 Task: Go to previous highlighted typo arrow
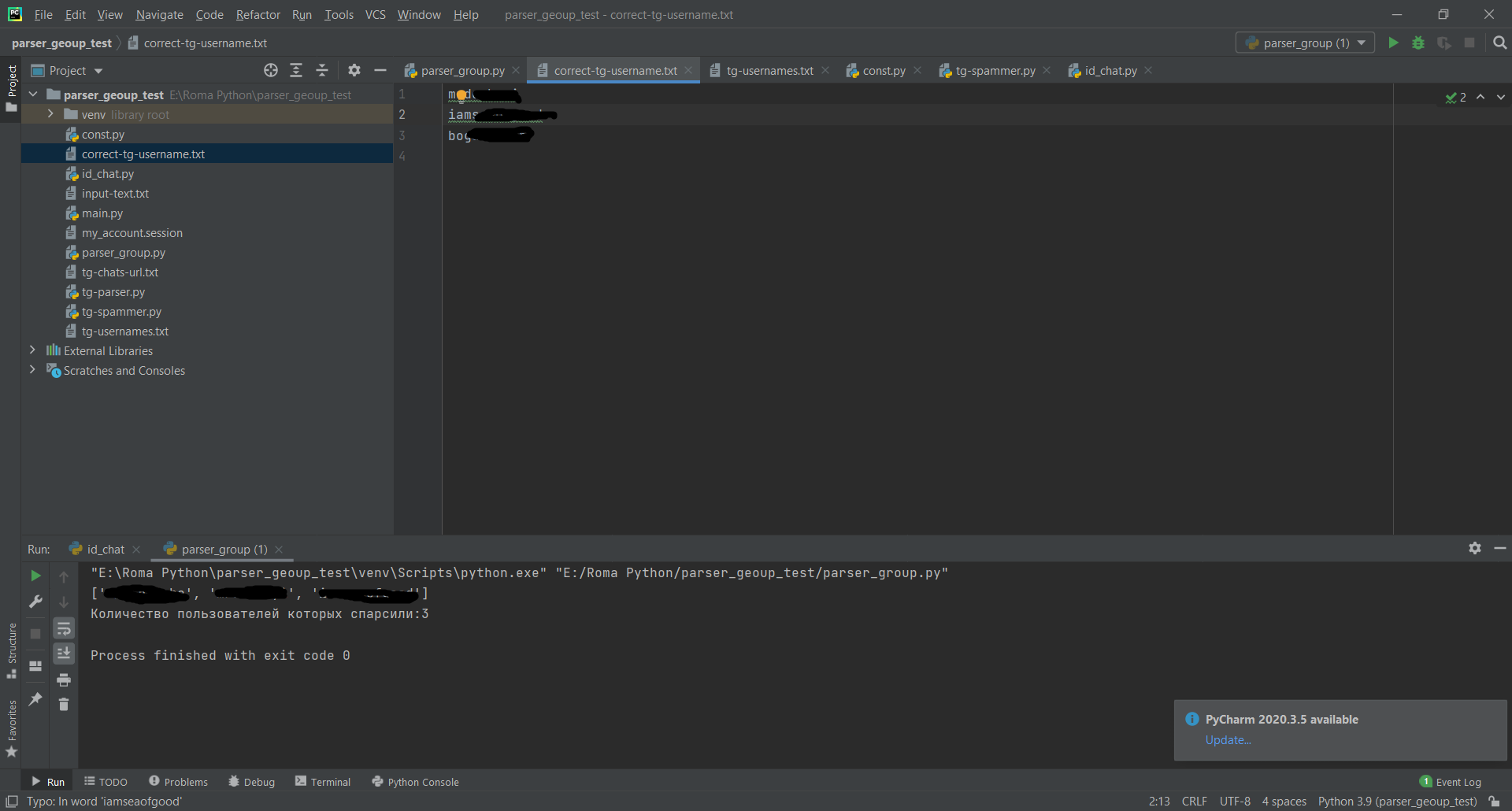(1480, 97)
